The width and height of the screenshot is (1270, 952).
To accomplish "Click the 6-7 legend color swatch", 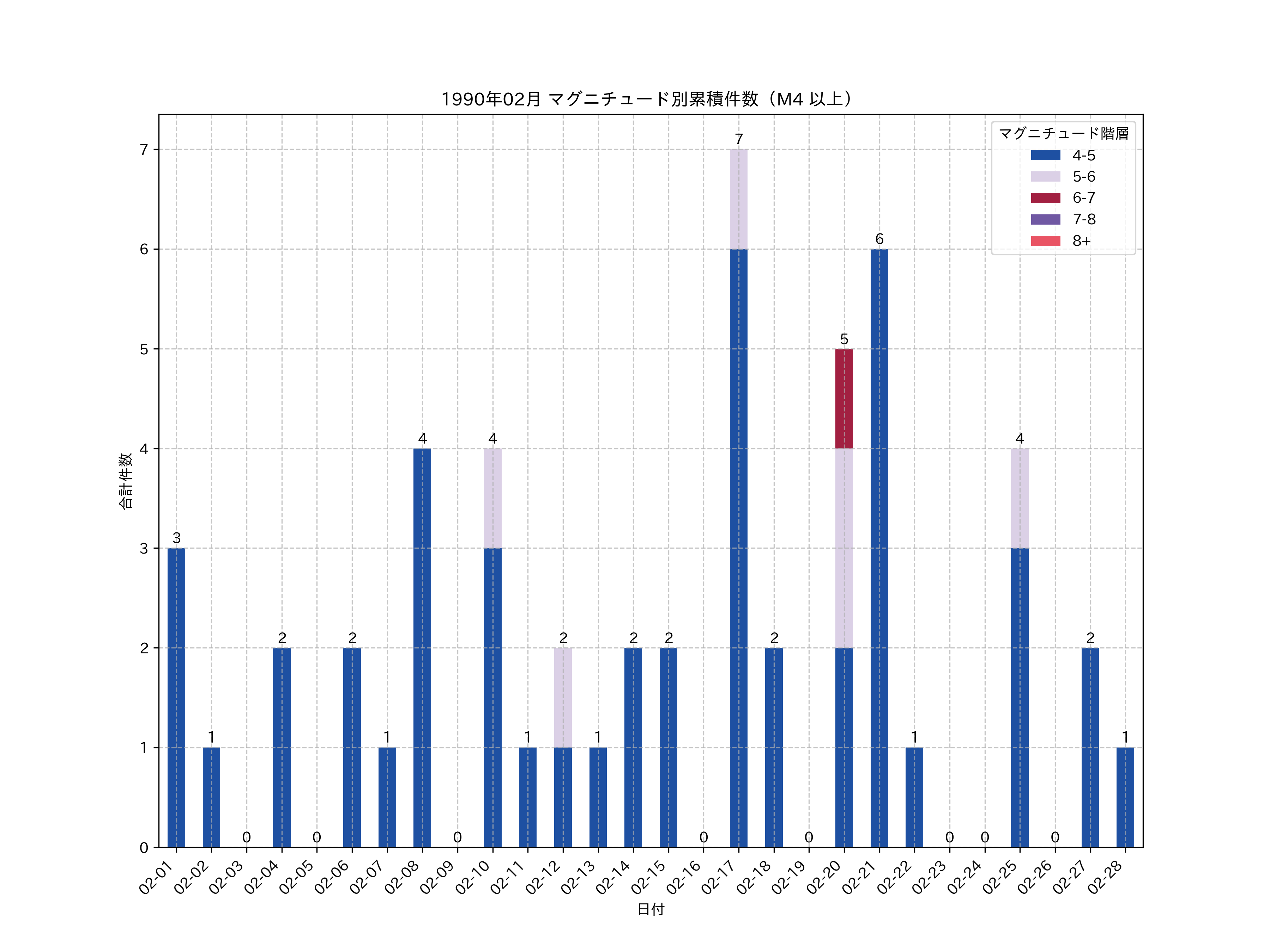I will pyautogui.click(x=1045, y=198).
